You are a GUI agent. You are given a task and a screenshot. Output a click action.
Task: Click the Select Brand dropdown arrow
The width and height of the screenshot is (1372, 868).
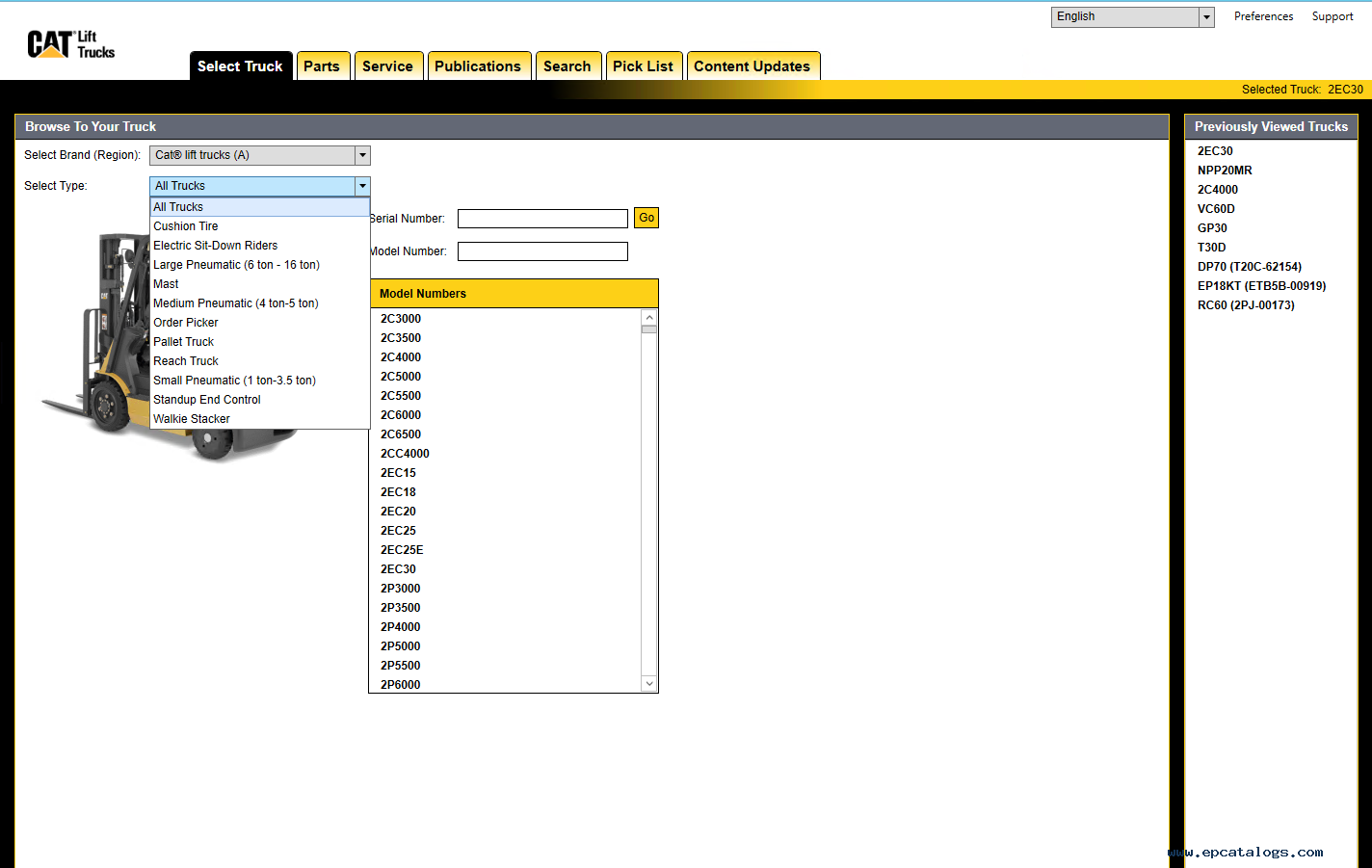363,155
